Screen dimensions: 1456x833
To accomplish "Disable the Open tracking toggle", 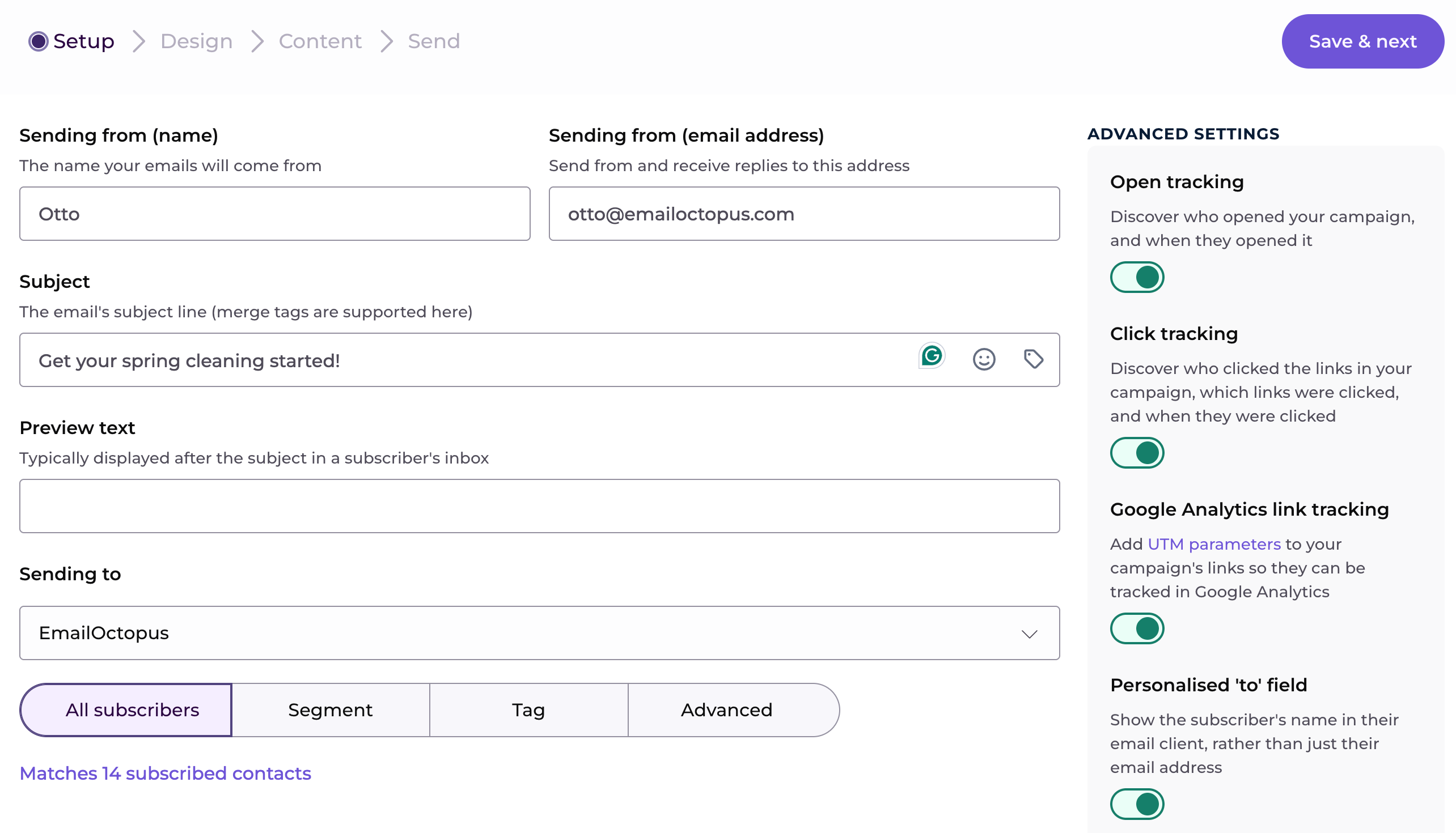I will click(x=1137, y=278).
